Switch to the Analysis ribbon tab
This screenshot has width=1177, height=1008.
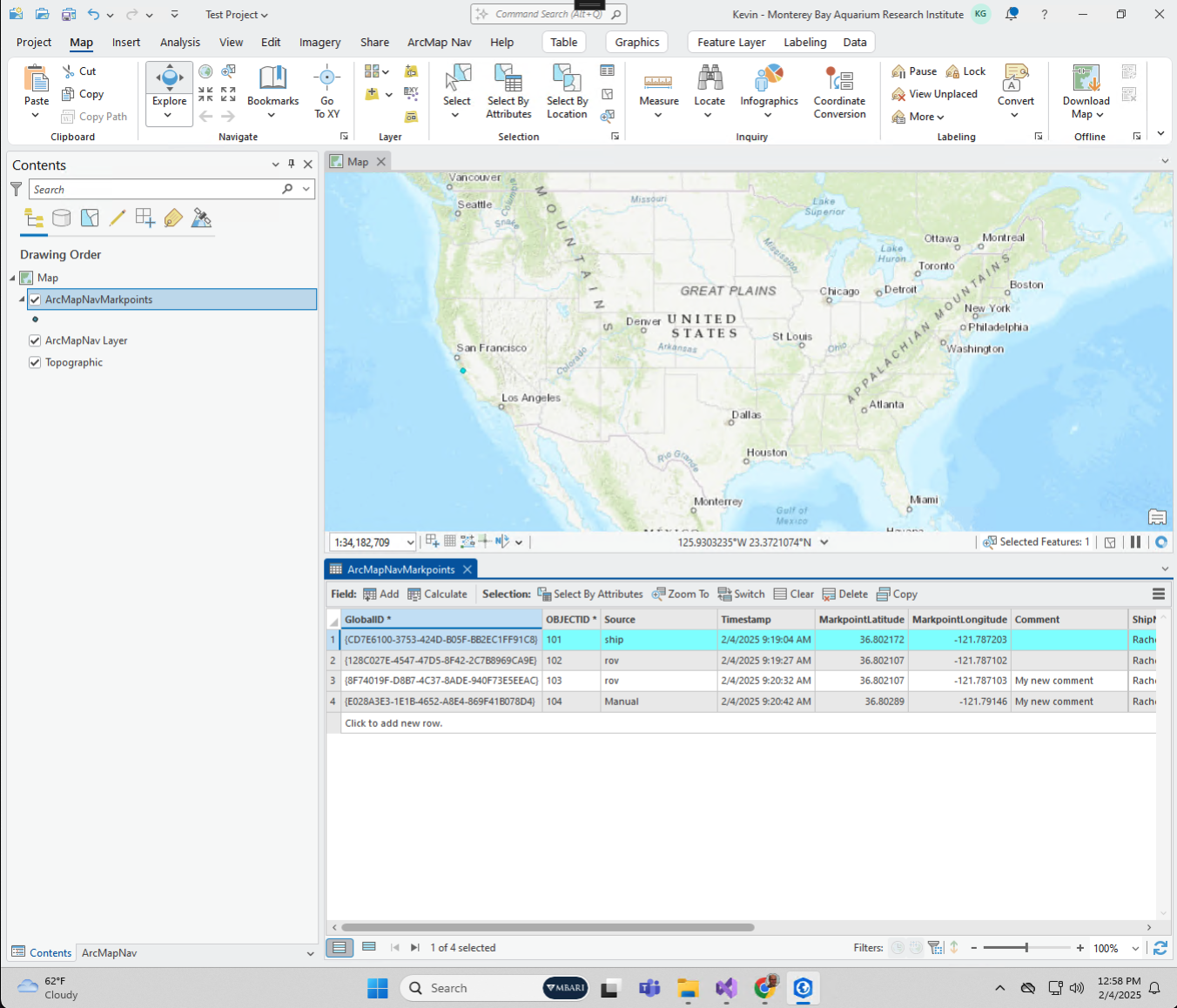click(179, 42)
